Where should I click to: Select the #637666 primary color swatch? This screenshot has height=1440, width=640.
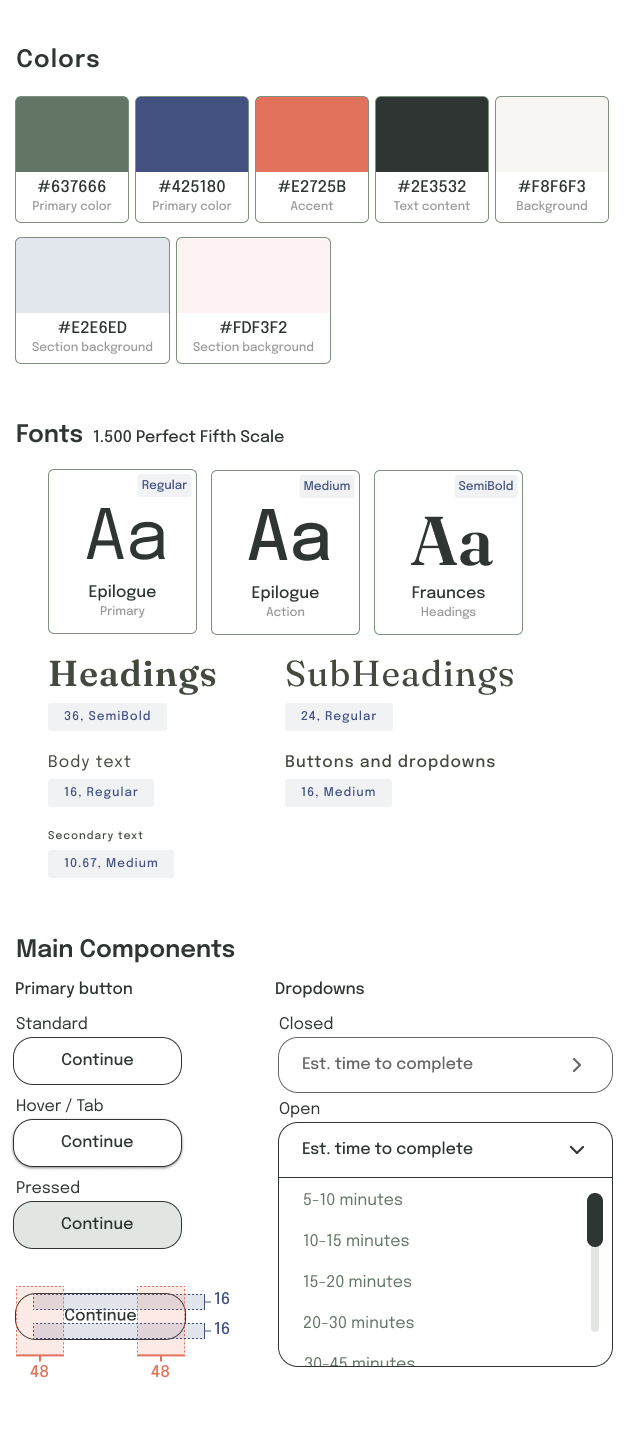click(x=72, y=159)
